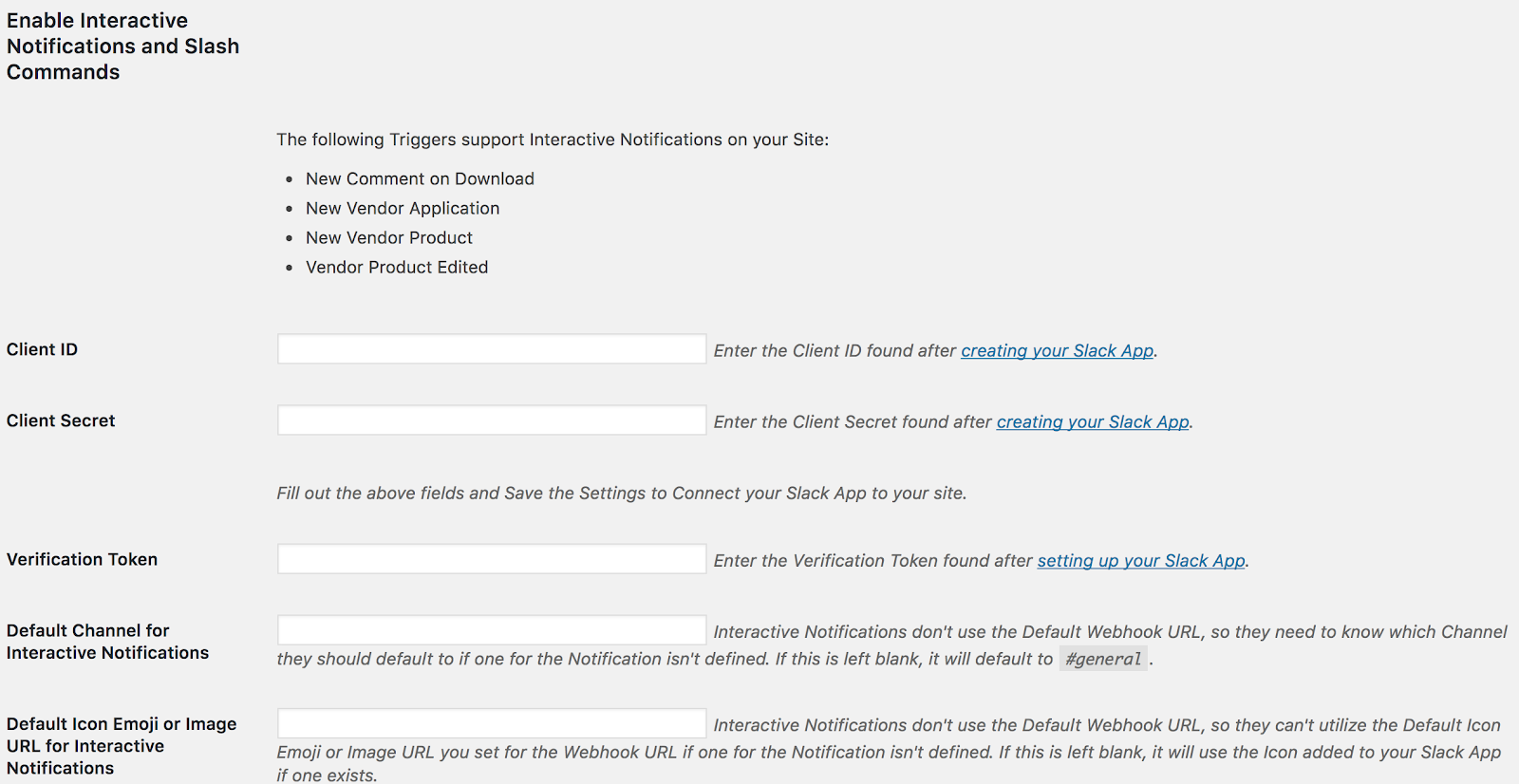Click 'Default Channel for Interactive Notifications' label
1519x784 pixels.
pyautogui.click(x=107, y=642)
